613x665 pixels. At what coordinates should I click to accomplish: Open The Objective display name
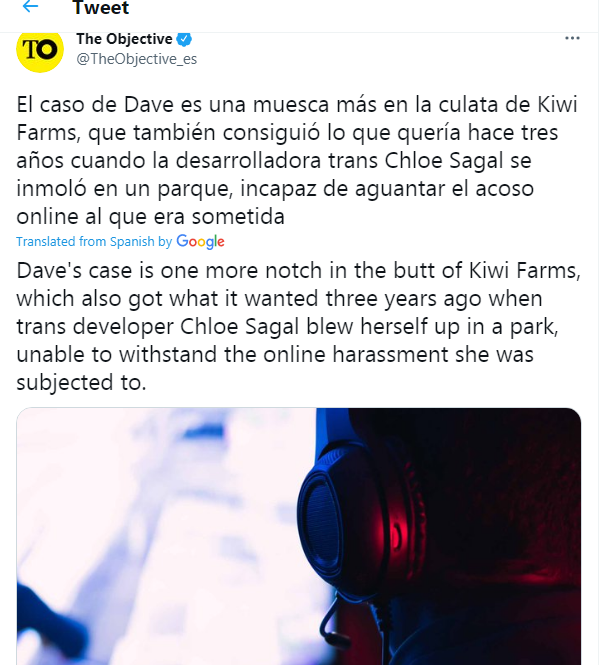tap(124, 39)
